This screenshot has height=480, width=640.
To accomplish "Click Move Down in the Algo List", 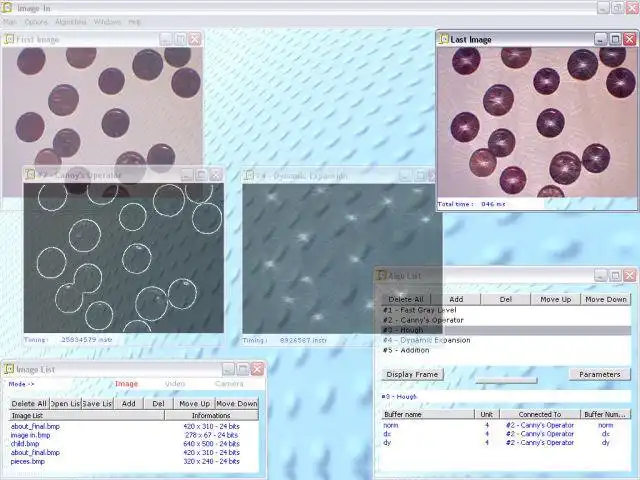I will click(x=606, y=299).
